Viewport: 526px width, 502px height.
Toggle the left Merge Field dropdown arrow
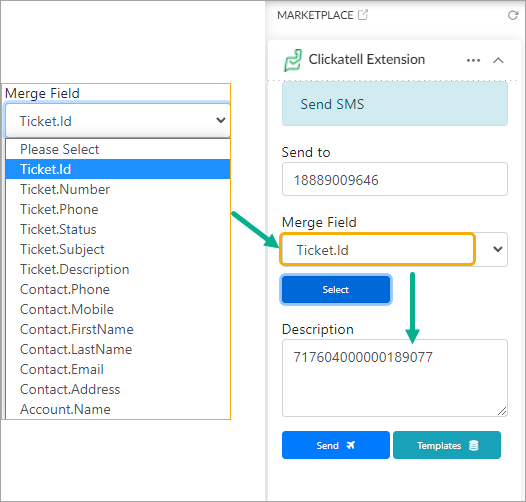pos(220,120)
